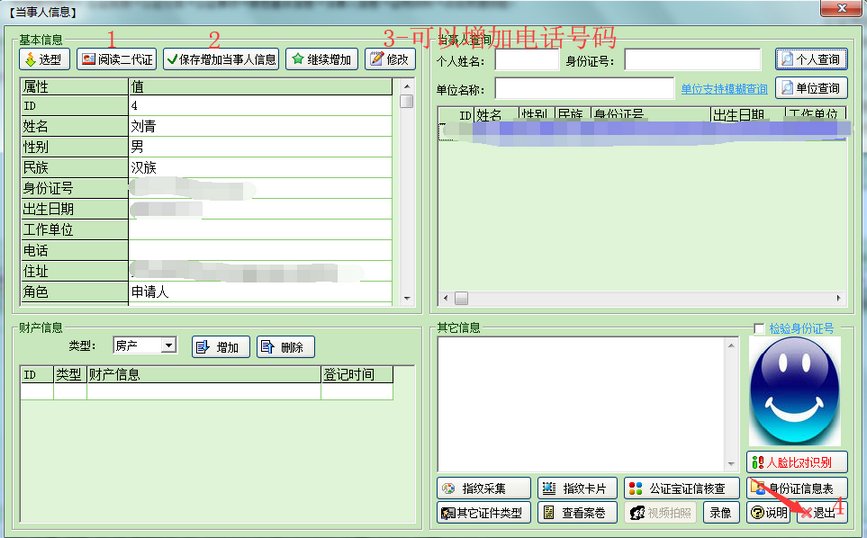Enable the 检验身份证号 checkbox
This screenshot has height=538, width=867.
pos(759,329)
